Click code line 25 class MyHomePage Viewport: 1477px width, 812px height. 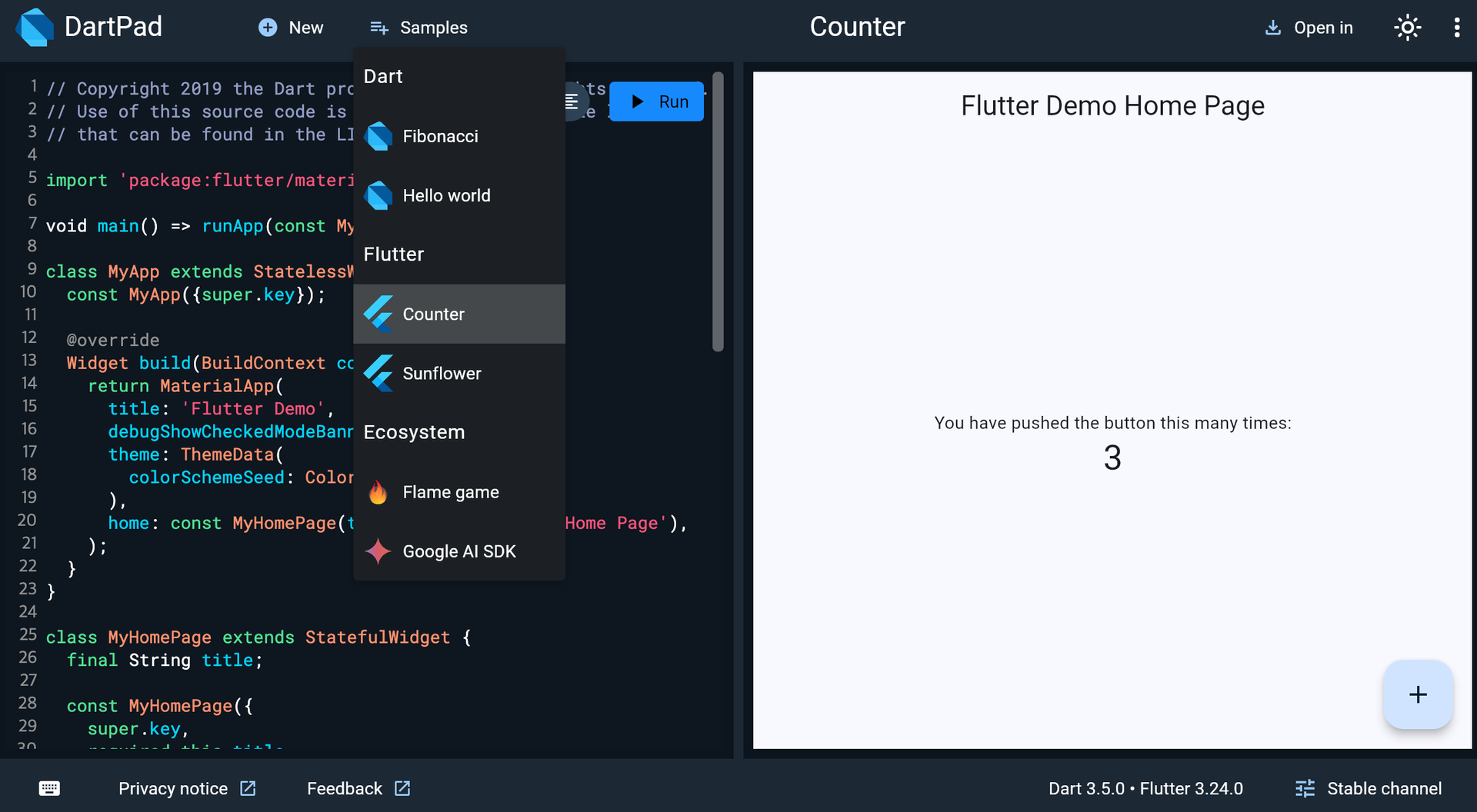click(x=258, y=637)
